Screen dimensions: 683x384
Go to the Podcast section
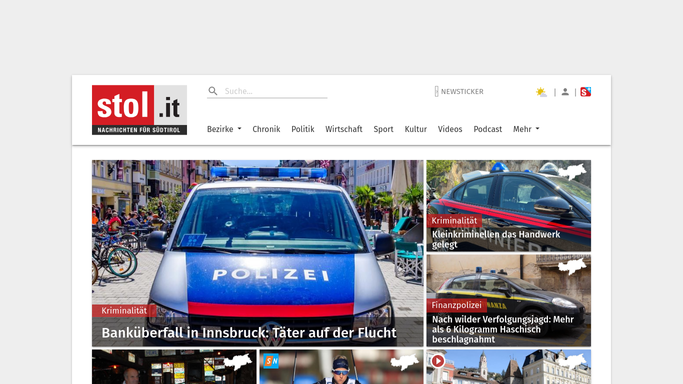(x=487, y=129)
